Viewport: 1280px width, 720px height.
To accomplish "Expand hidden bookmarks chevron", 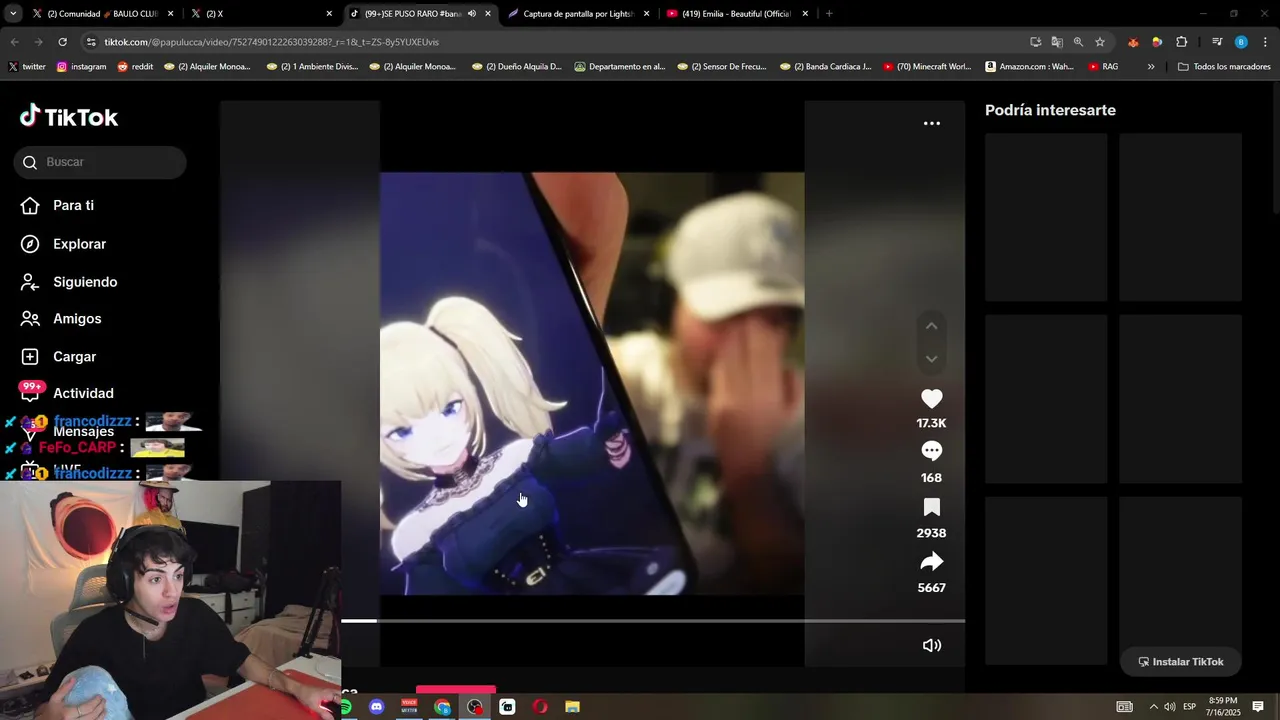I will pyautogui.click(x=1151, y=67).
